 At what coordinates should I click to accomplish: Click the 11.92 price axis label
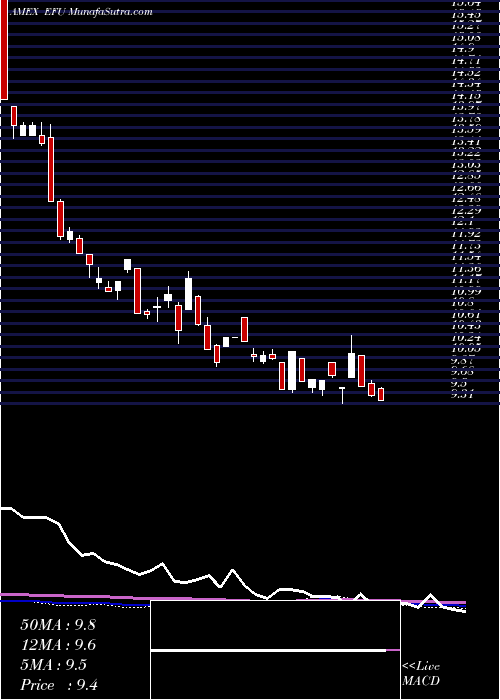click(x=466, y=234)
